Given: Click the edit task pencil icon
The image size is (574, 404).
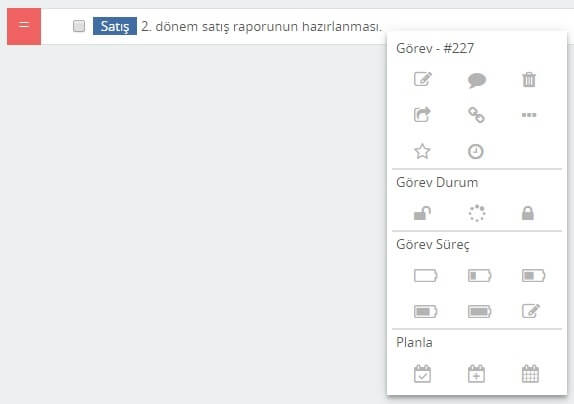Looking at the screenshot, I should (422, 79).
